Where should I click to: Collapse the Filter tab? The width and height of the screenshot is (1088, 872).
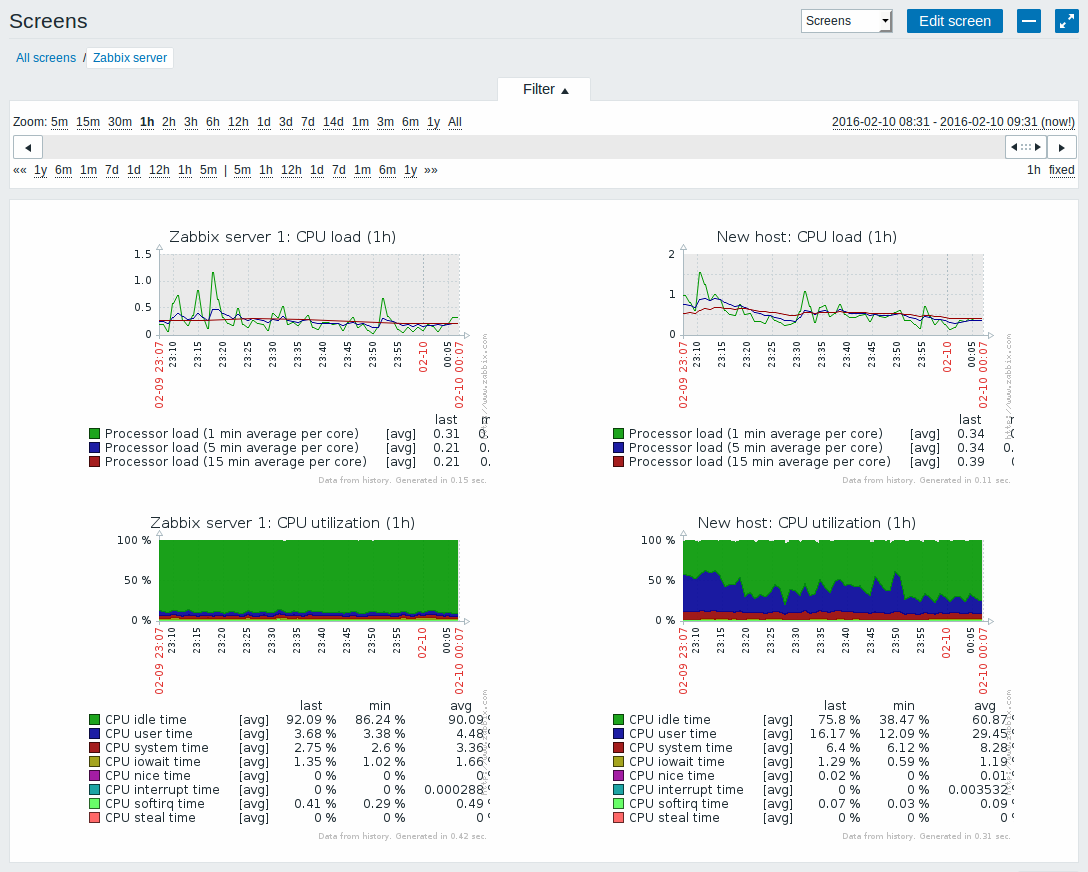[545, 89]
